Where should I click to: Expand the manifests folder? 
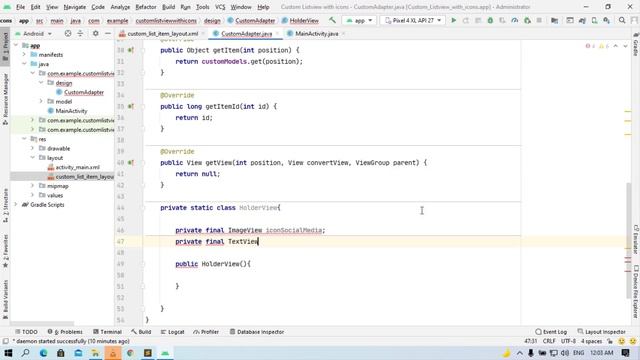[24, 55]
